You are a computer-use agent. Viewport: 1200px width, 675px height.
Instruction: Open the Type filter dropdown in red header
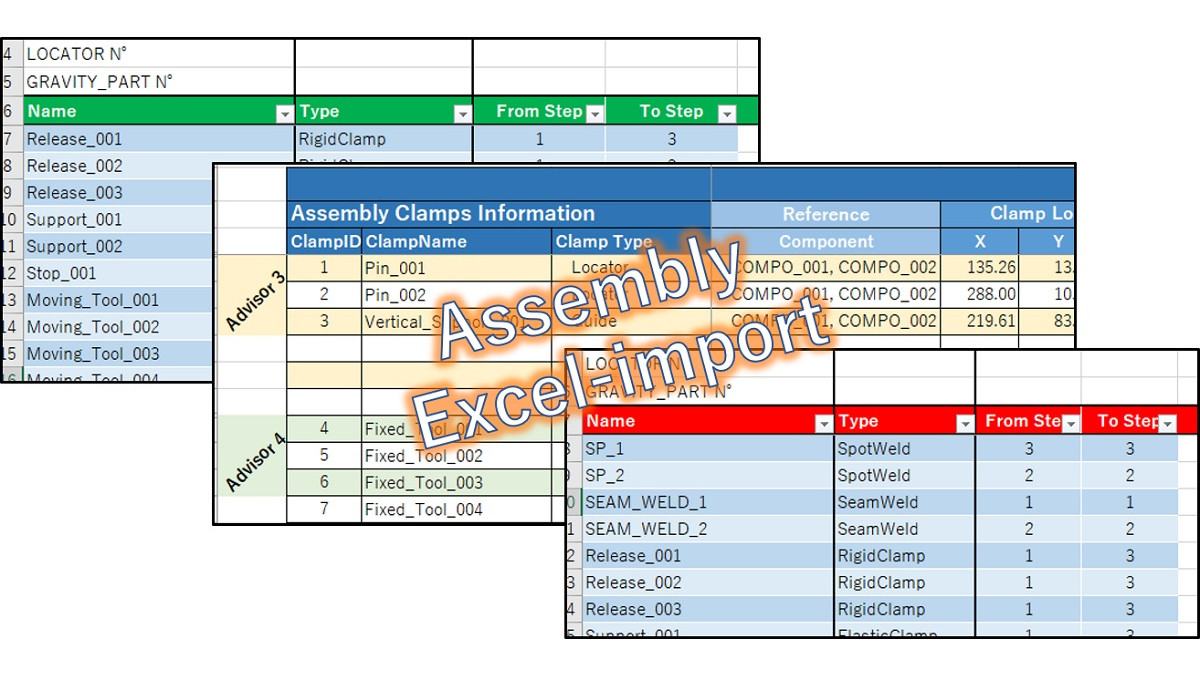(x=965, y=424)
